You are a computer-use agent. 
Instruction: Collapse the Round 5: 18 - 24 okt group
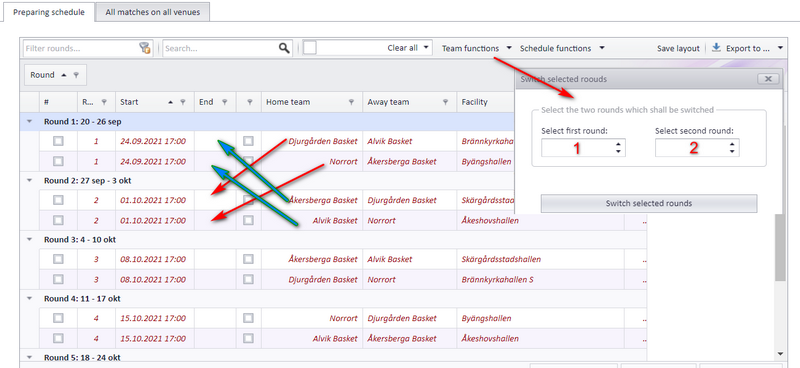(29, 357)
